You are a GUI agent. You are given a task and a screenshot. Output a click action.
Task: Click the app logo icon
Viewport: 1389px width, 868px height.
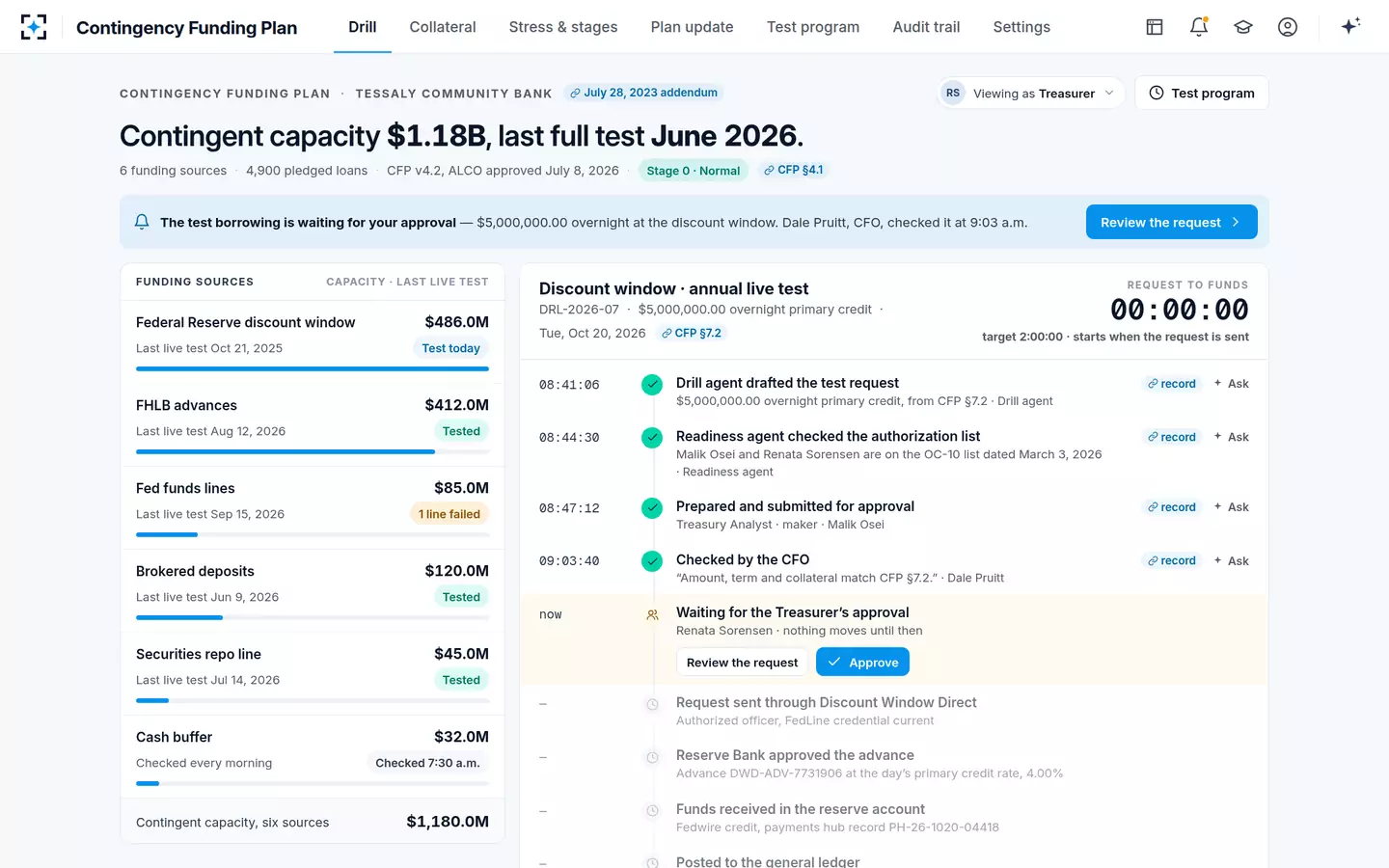pyautogui.click(x=34, y=27)
